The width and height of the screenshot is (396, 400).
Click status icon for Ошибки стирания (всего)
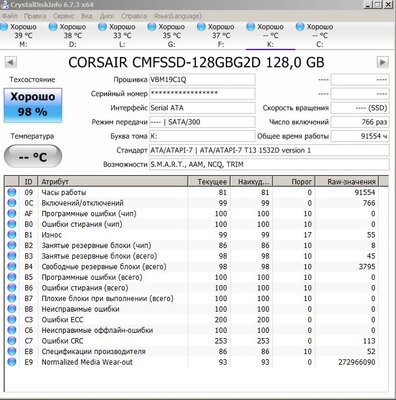pyautogui.click(x=12, y=288)
